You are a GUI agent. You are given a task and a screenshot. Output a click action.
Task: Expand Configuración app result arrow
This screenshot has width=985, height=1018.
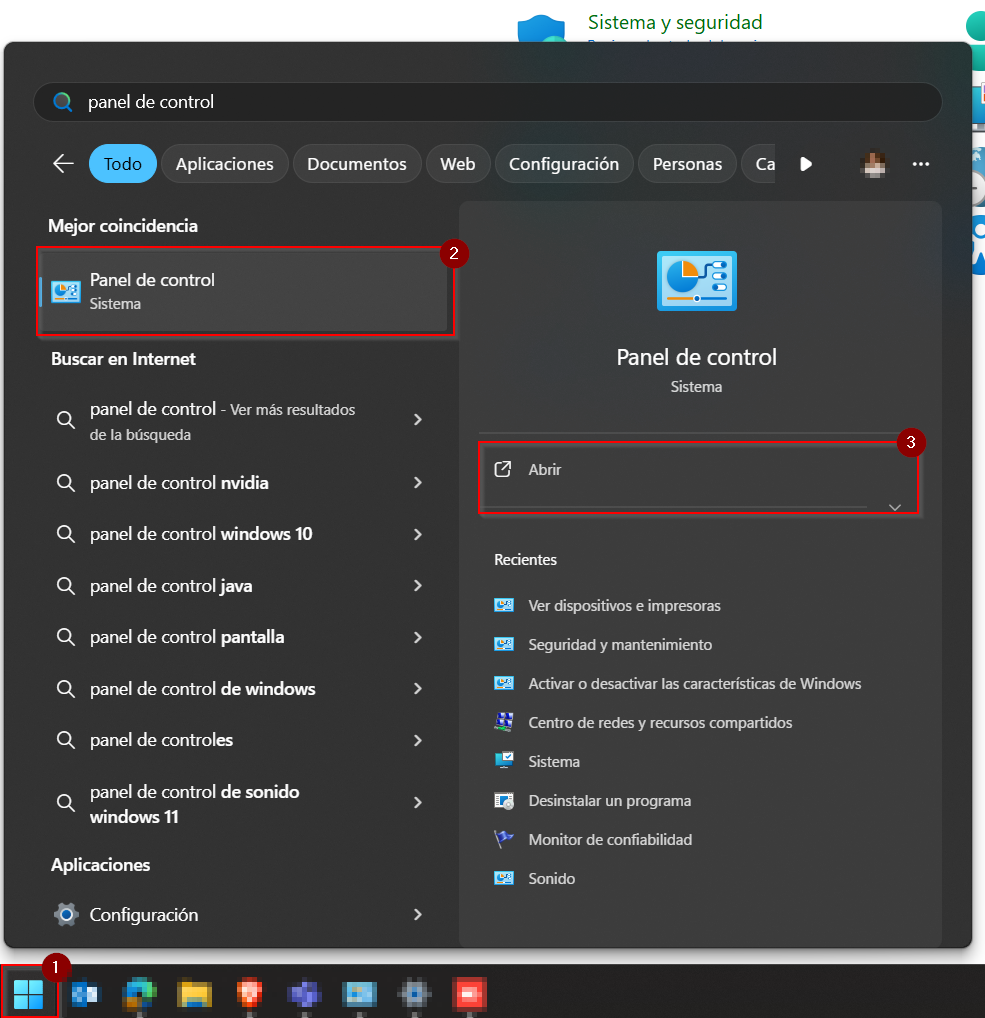click(x=418, y=915)
